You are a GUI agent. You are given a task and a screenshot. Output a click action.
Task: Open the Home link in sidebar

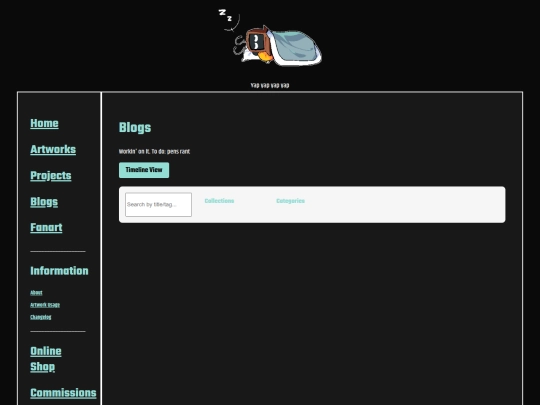(44, 123)
